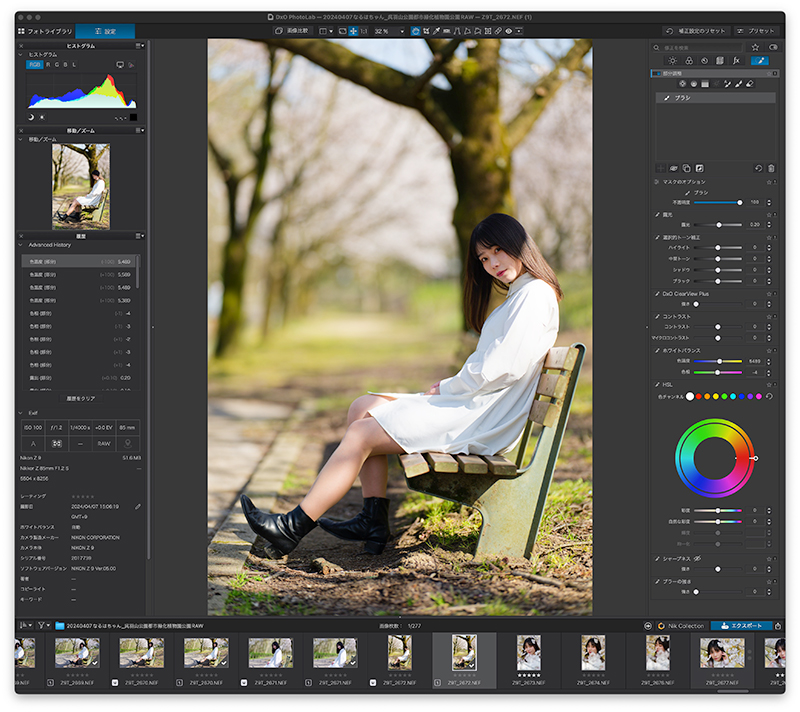This screenshot has width=800, height=712.
Task: Select G histogram channel
Action: click(x=57, y=65)
